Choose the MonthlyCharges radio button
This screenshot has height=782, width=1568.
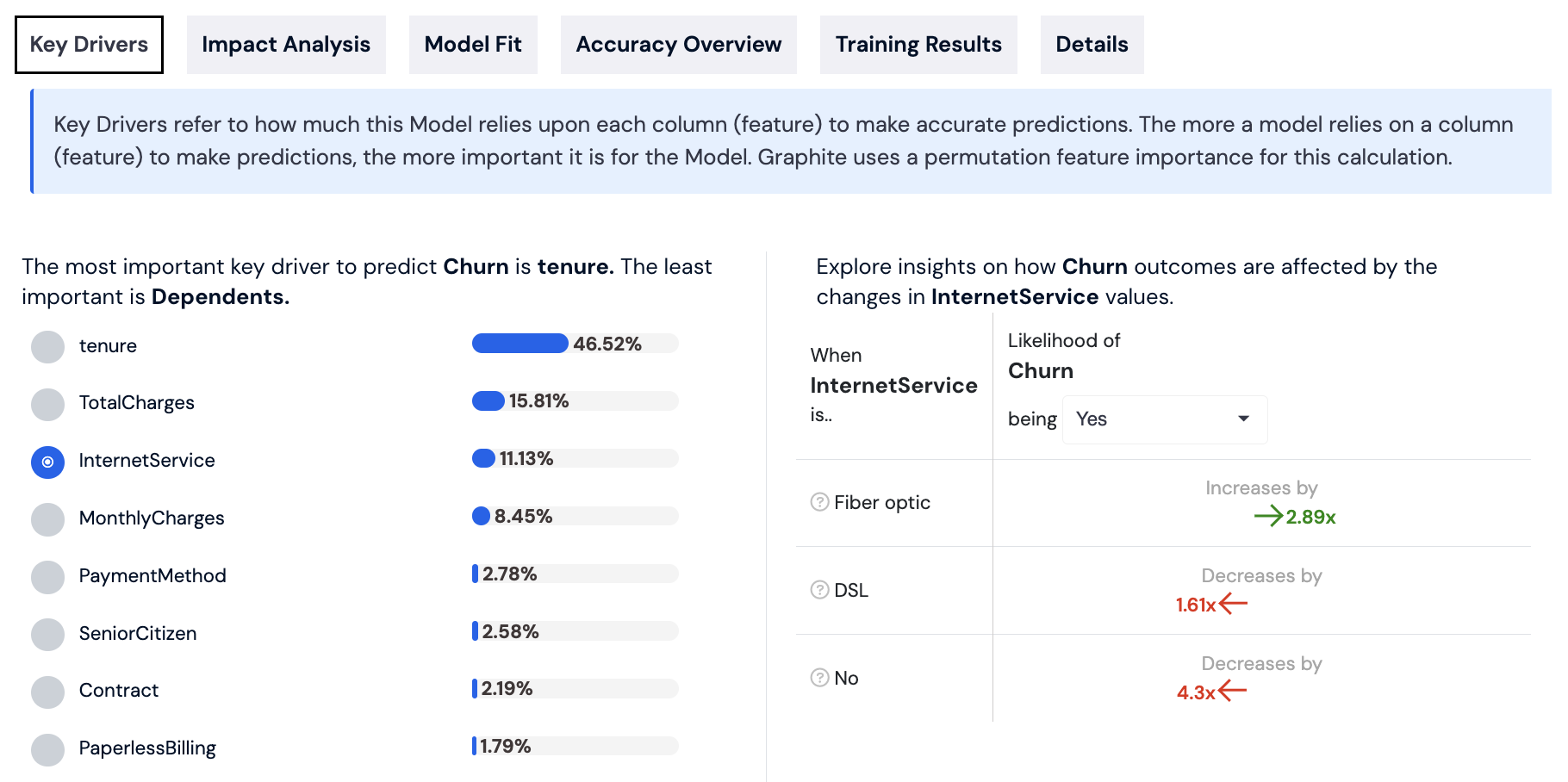click(x=48, y=519)
